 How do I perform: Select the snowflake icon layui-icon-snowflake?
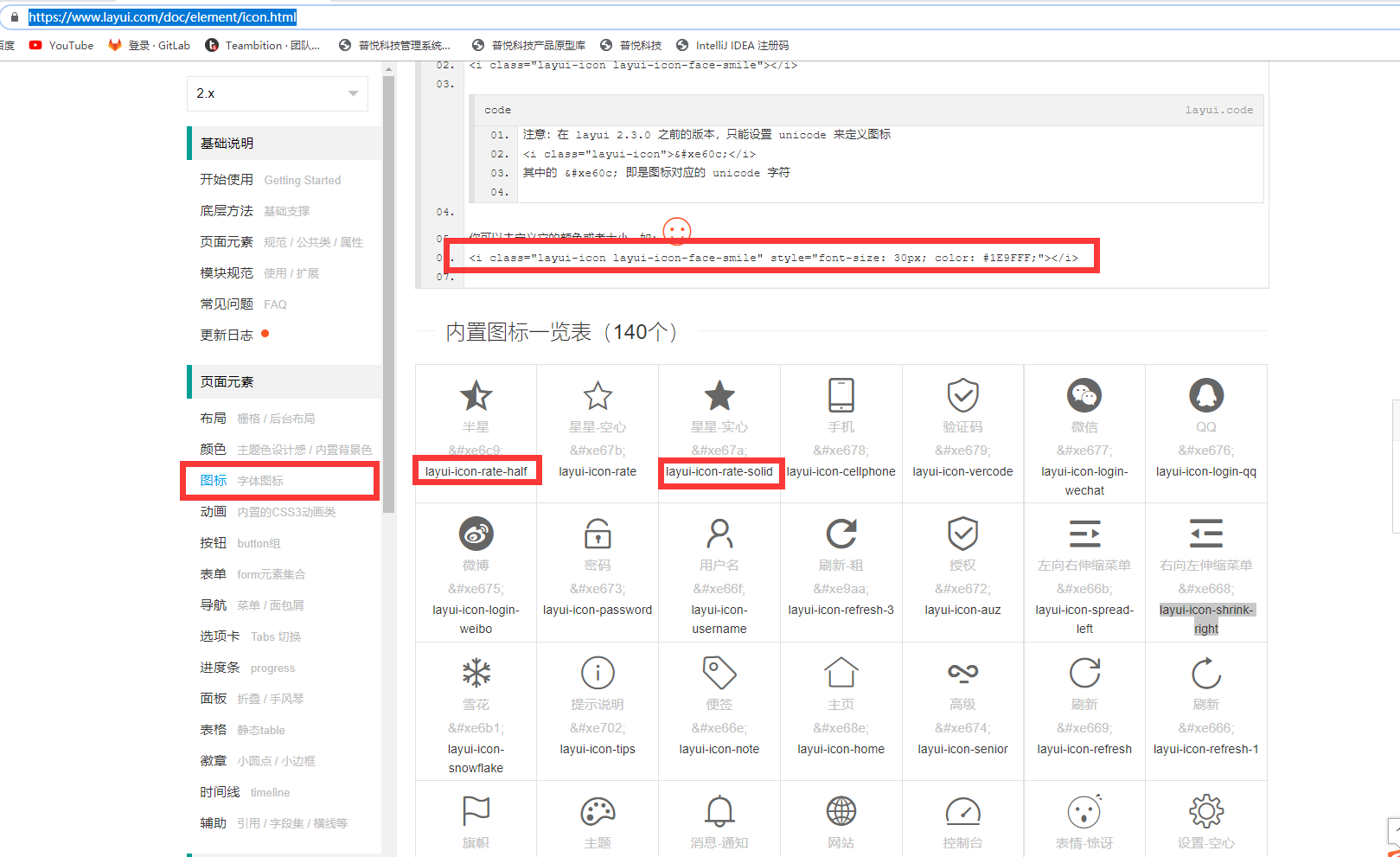pos(476,672)
